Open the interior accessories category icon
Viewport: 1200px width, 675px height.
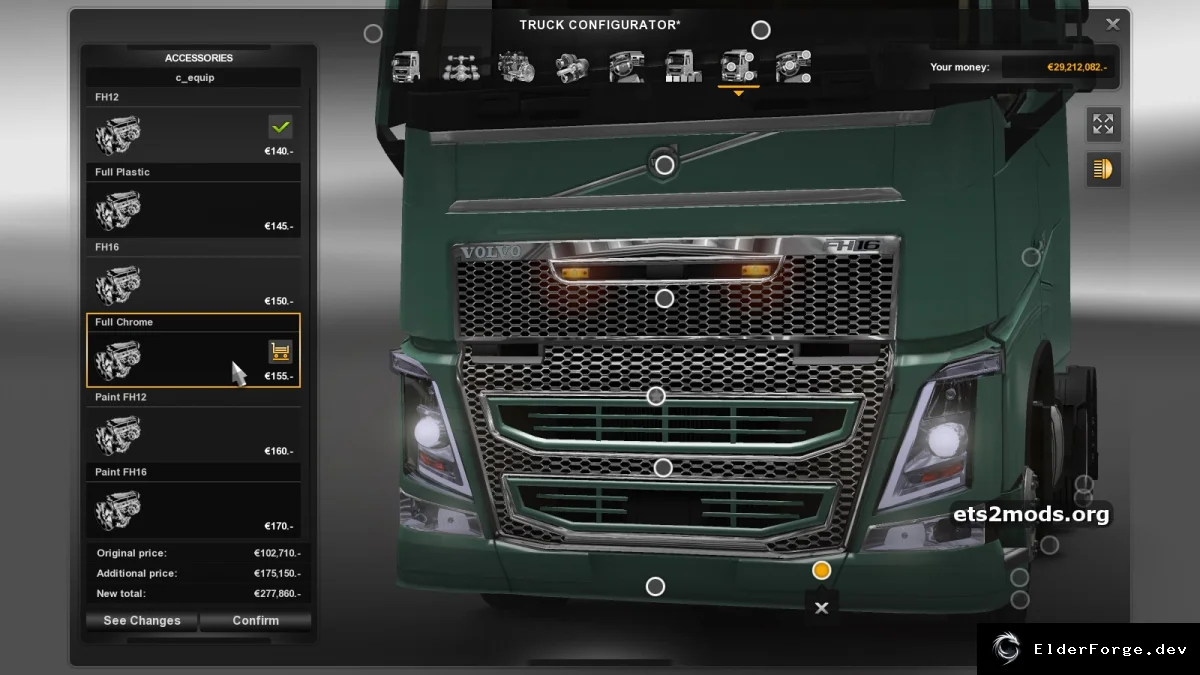coord(793,67)
